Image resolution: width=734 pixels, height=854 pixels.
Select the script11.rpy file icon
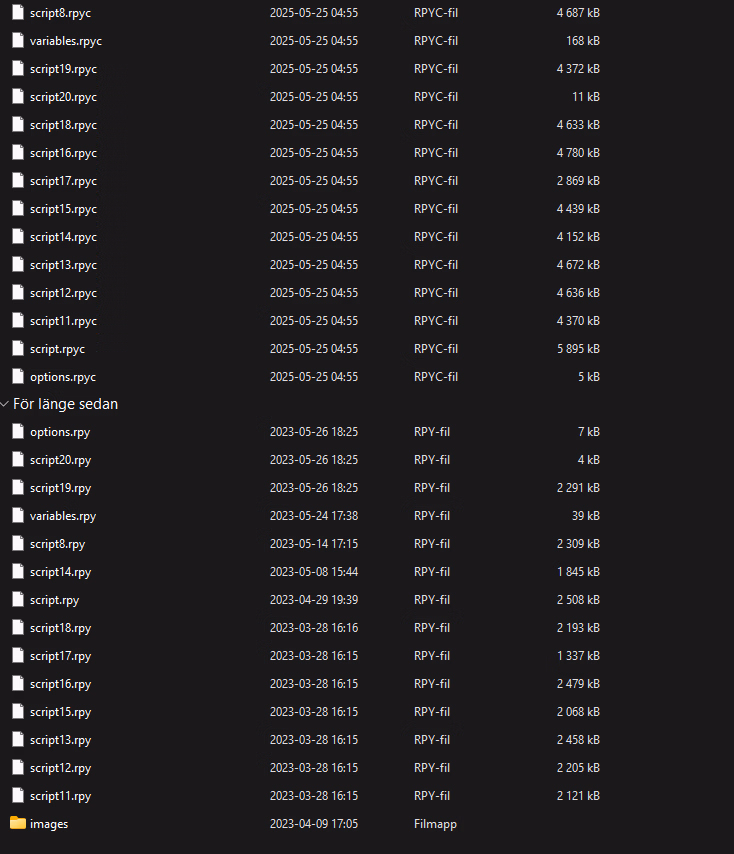(18, 796)
